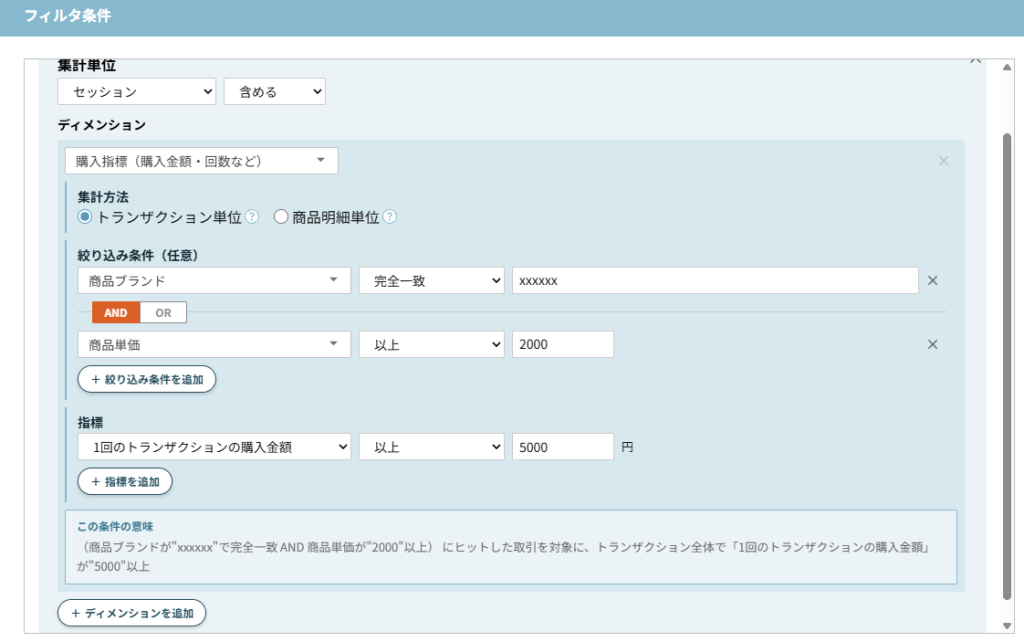Screen dimensions: 1024x642
Task: Remove the 商品ブランド filter row
Action: (933, 281)
